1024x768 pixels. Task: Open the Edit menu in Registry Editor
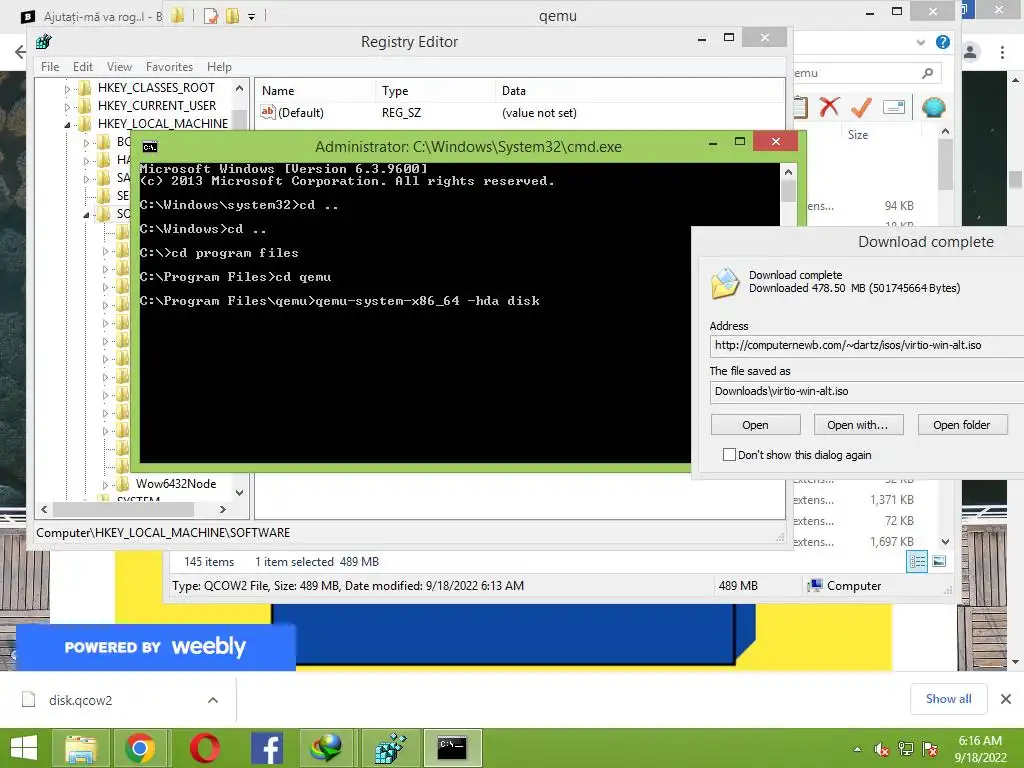[82, 67]
